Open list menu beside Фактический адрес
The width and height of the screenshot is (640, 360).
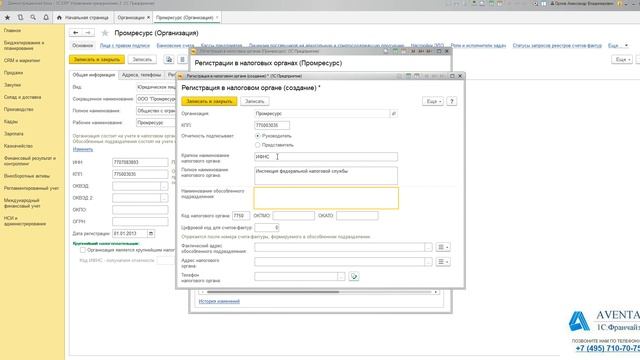click(443, 247)
